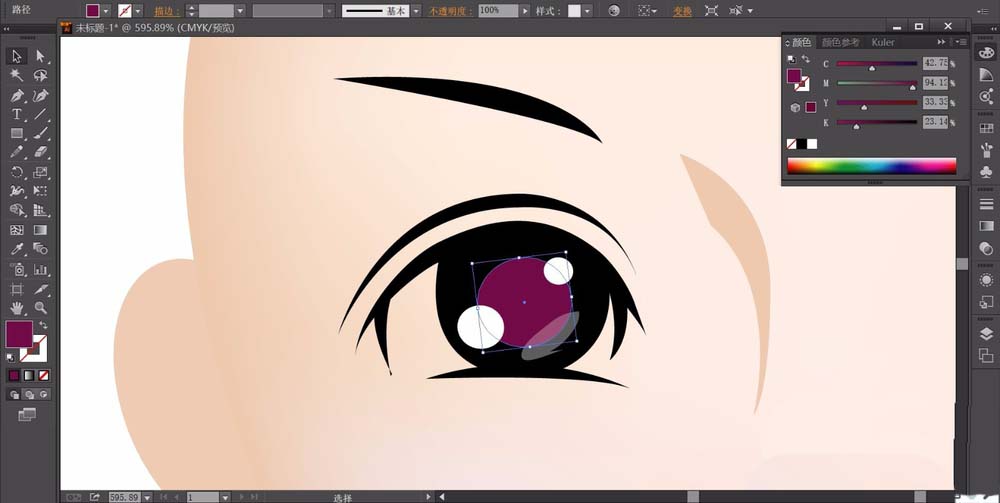Viewport: 1000px width, 503px height.
Task: Click the 变换 transform link
Action: (682, 10)
